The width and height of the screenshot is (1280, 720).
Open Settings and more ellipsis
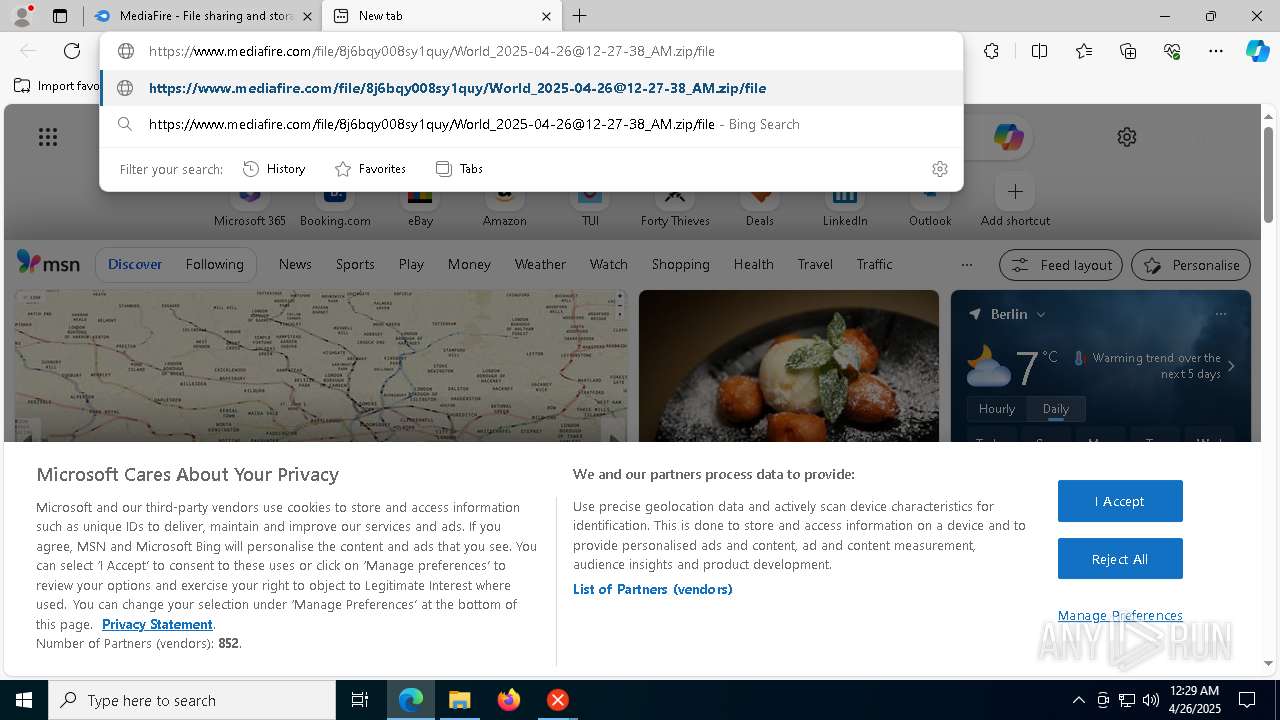1216,51
